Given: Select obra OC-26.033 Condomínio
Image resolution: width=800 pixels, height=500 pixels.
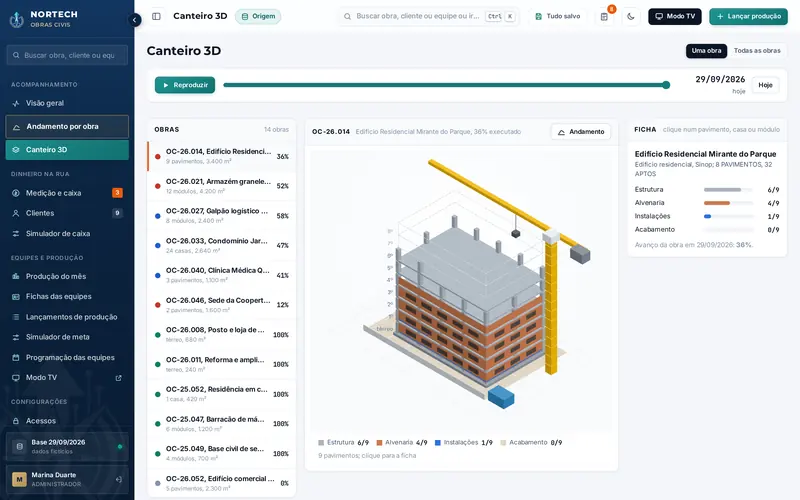Looking at the screenshot, I should pos(221,245).
